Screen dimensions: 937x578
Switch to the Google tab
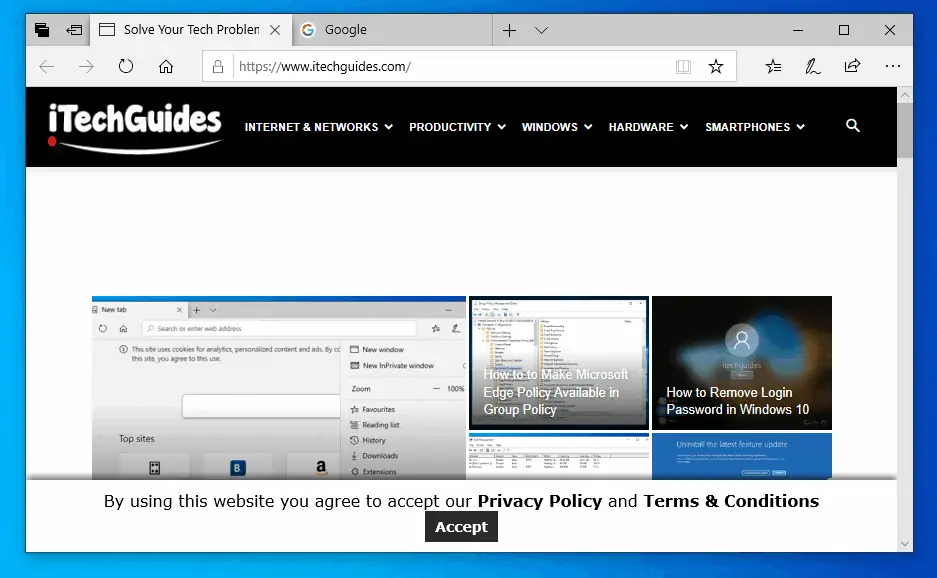(x=393, y=30)
